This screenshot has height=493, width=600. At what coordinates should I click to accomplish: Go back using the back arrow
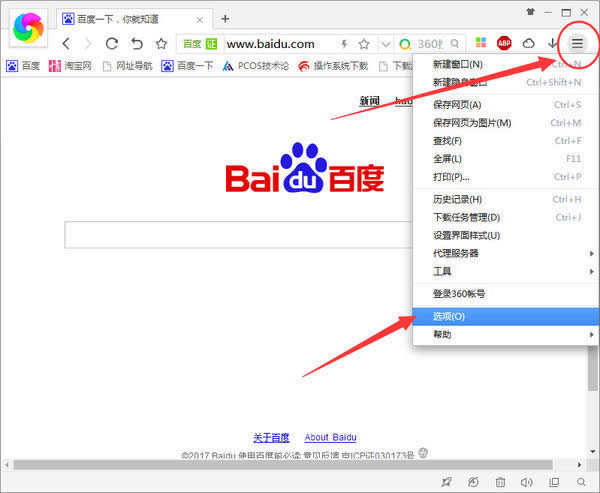pos(66,44)
